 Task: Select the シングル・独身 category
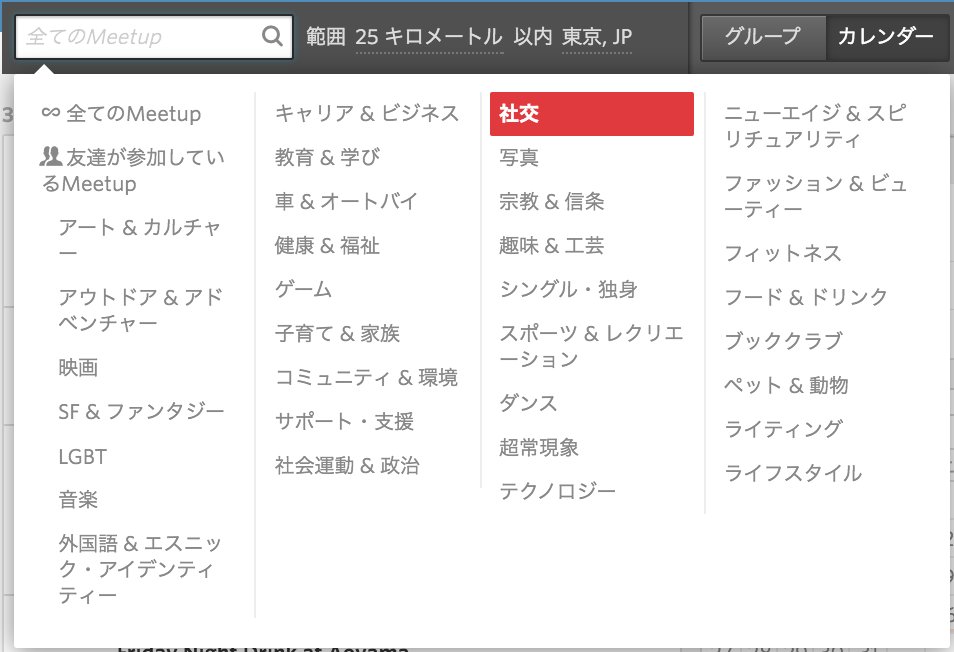coord(568,290)
